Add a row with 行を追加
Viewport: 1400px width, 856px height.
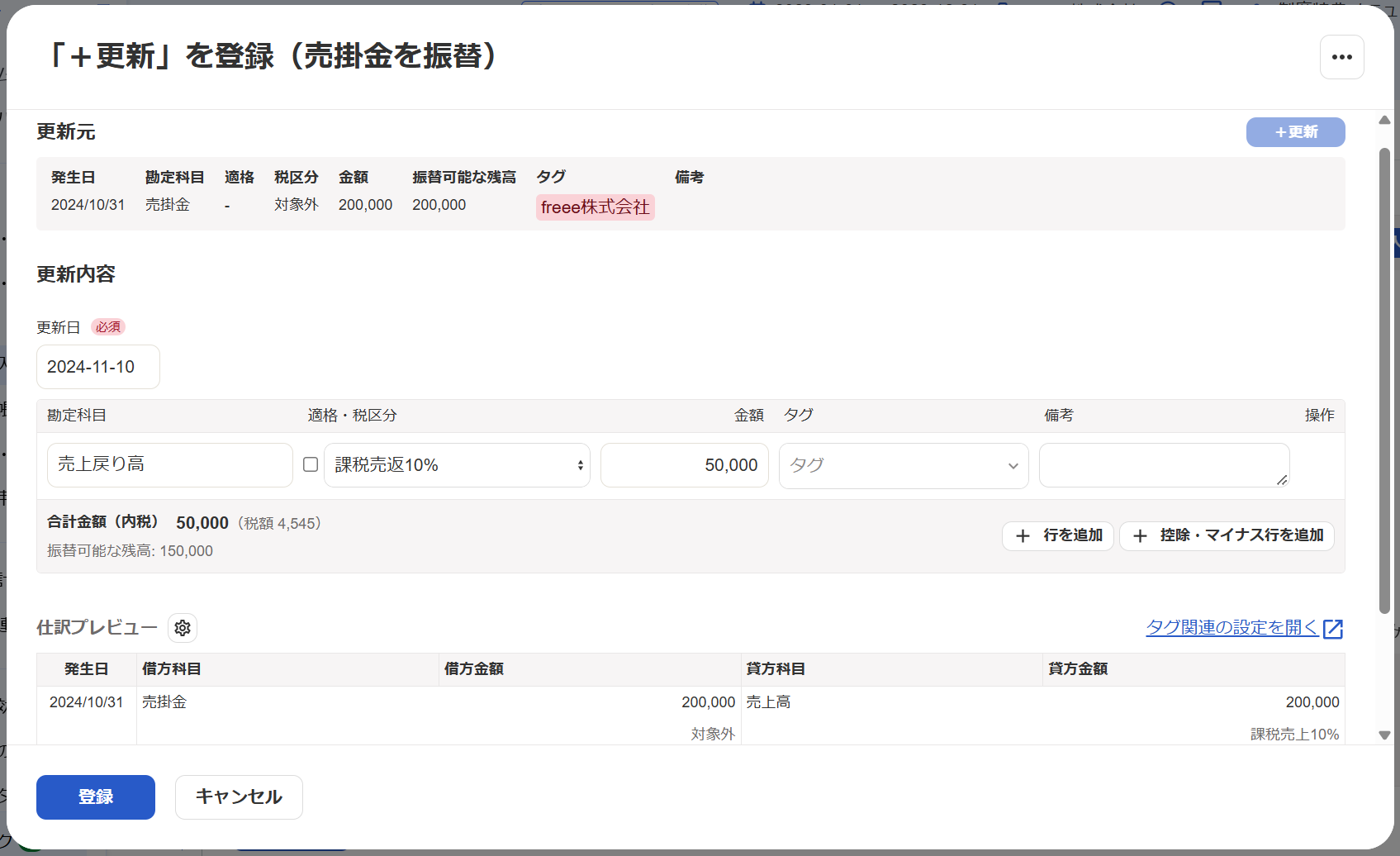click(1058, 535)
